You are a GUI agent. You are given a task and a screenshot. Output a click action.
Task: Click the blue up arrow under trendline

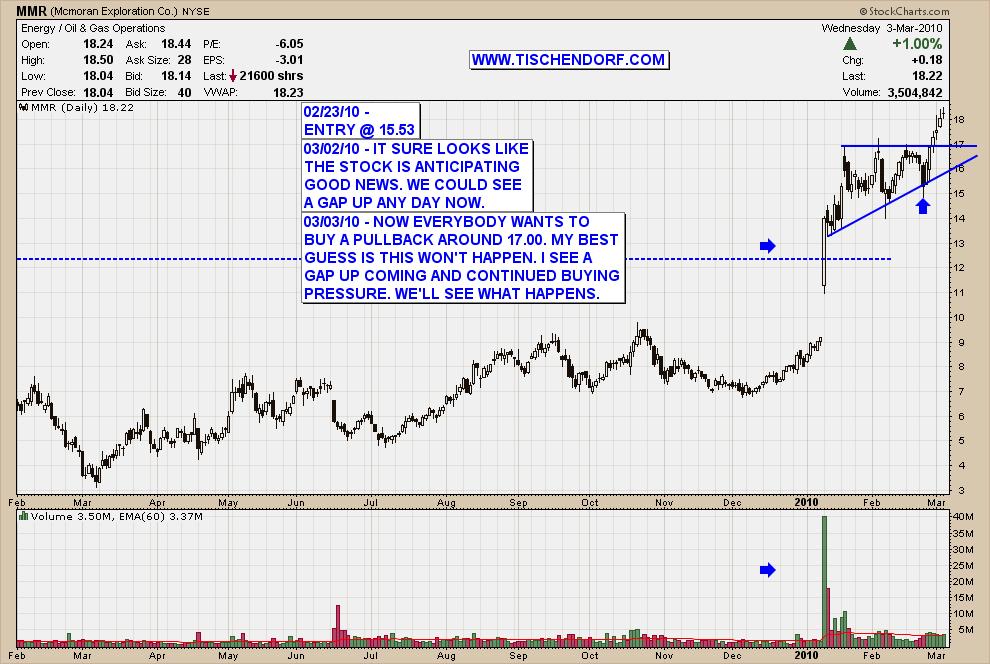point(925,206)
